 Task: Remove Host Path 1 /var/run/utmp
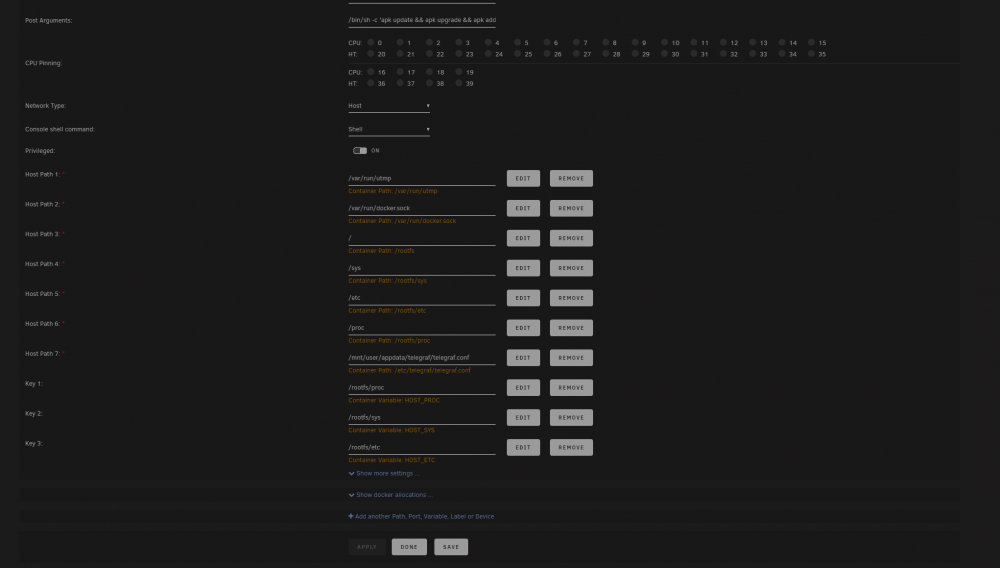[571, 178]
